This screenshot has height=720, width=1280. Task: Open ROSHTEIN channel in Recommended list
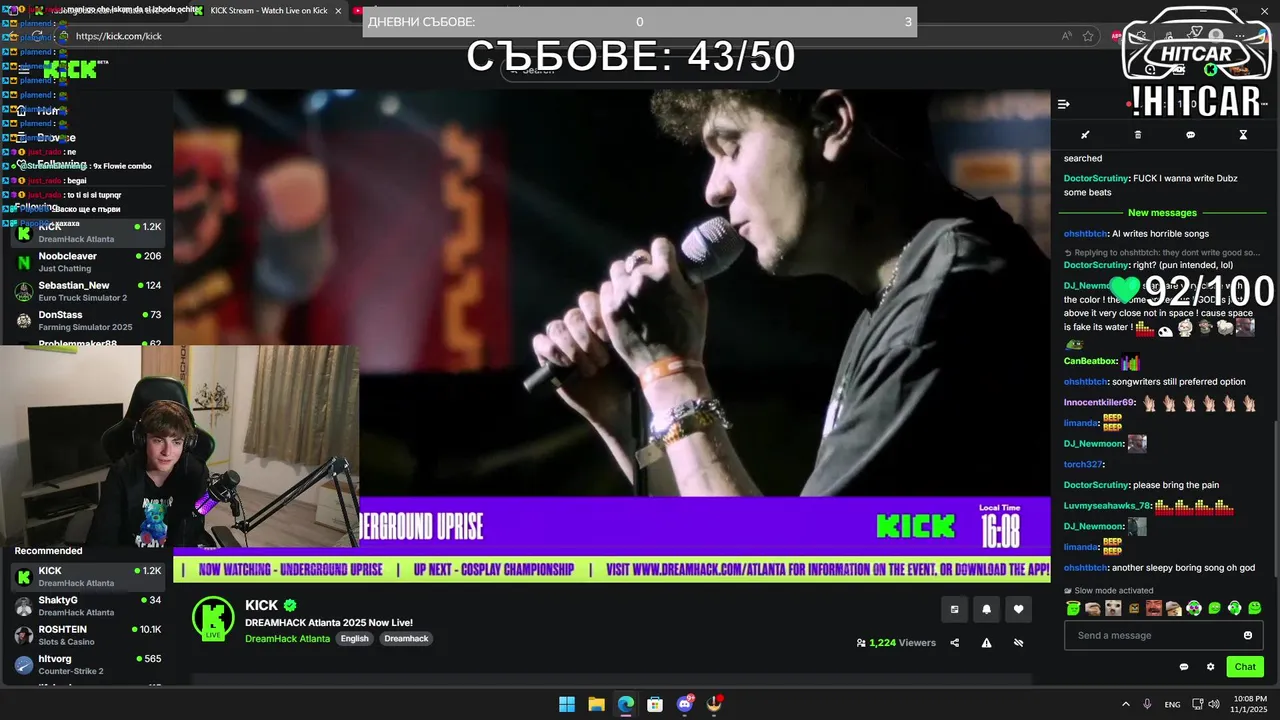click(87, 635)
